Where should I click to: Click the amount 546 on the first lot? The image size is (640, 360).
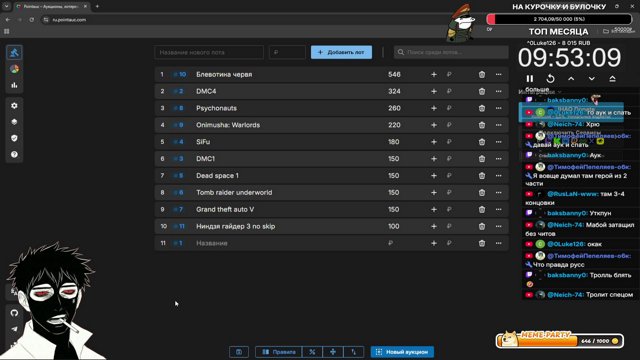394,75
